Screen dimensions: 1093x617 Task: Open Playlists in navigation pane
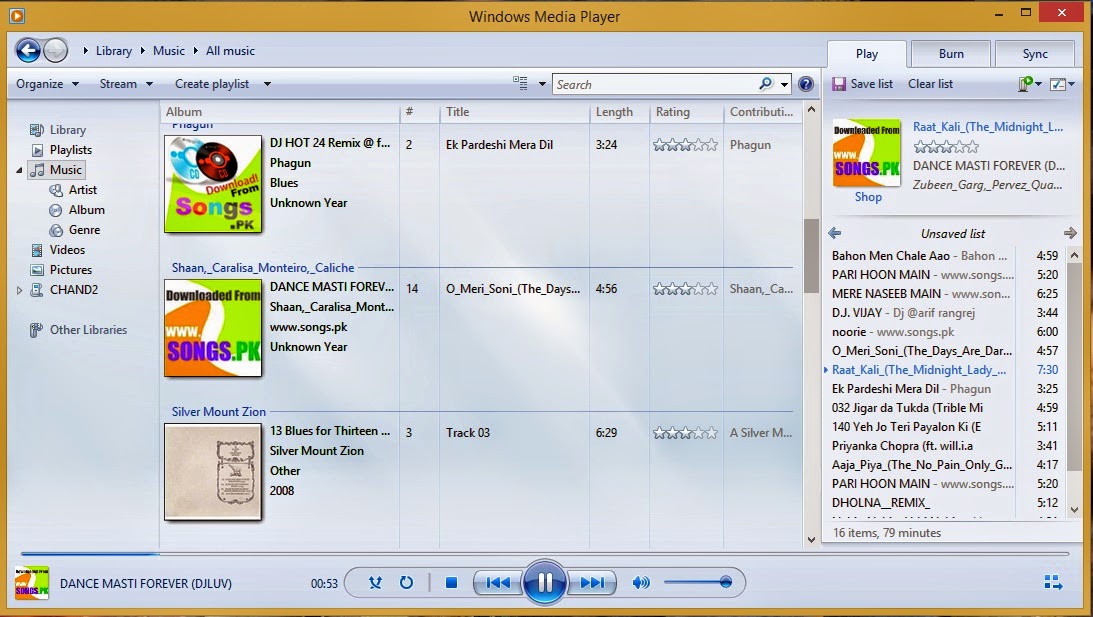coord(70,149)
